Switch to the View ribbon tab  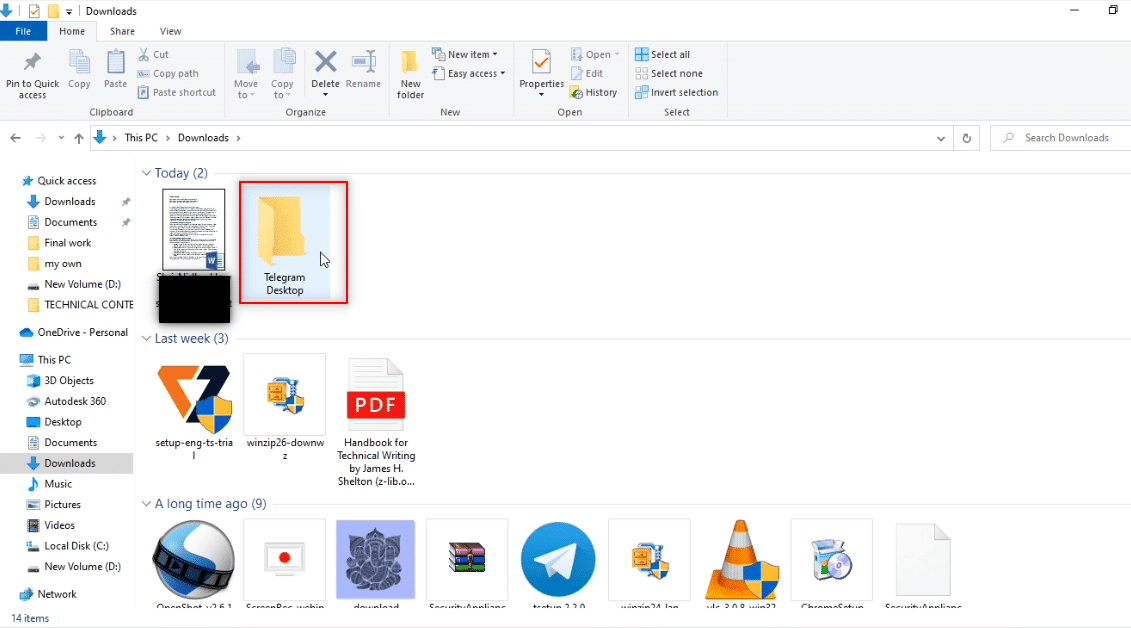(170, 30)
